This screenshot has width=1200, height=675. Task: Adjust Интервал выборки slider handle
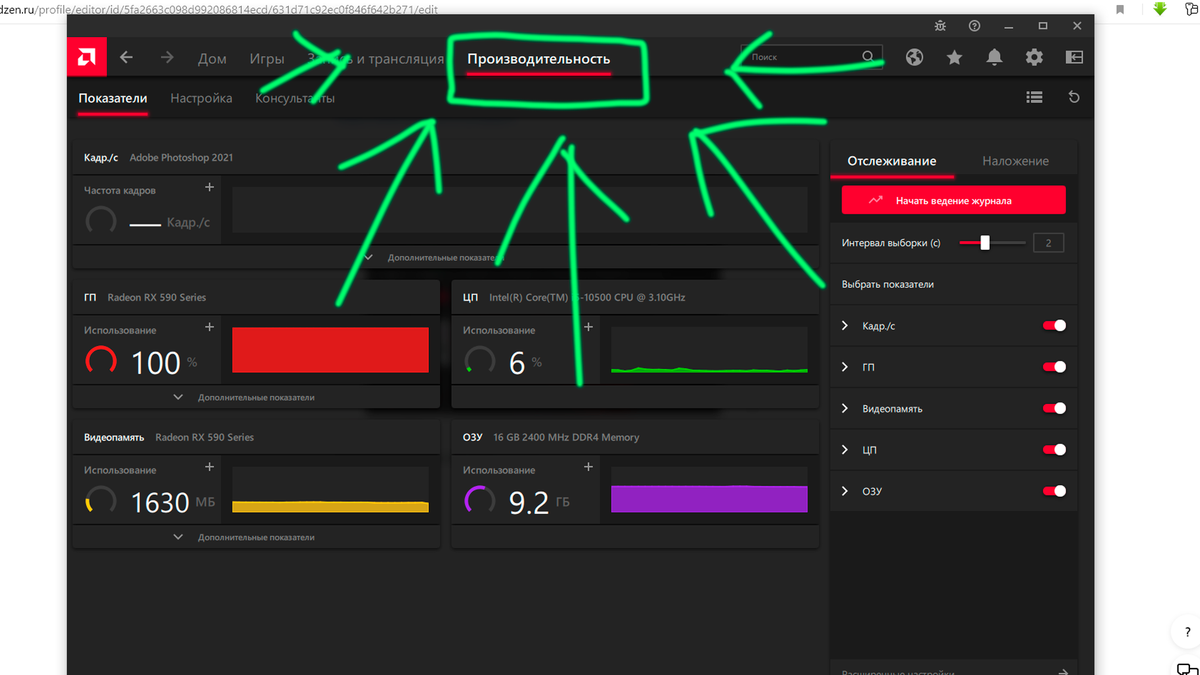tap(985, 242)
